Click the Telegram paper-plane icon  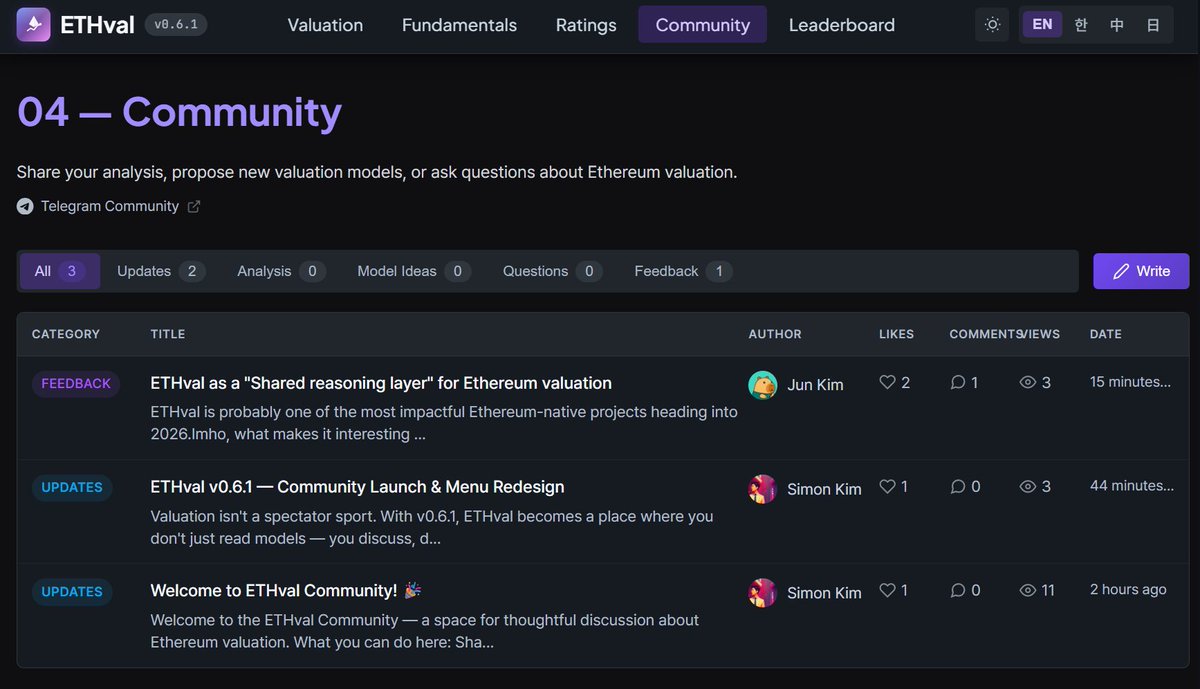point(25,206)
